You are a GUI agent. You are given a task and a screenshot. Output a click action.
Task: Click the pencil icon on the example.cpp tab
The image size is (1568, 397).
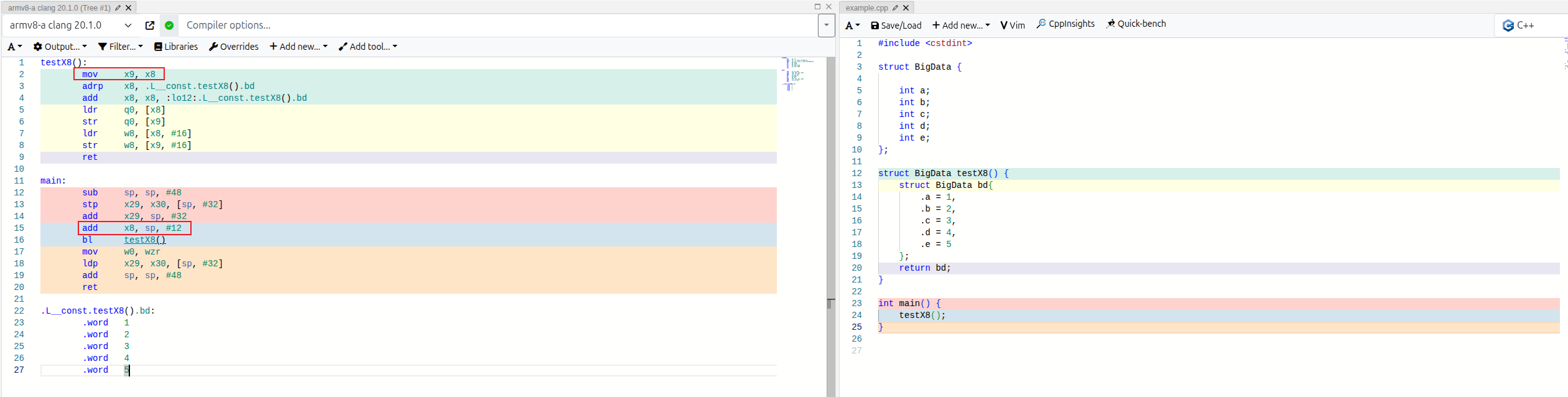coord(895,8)
